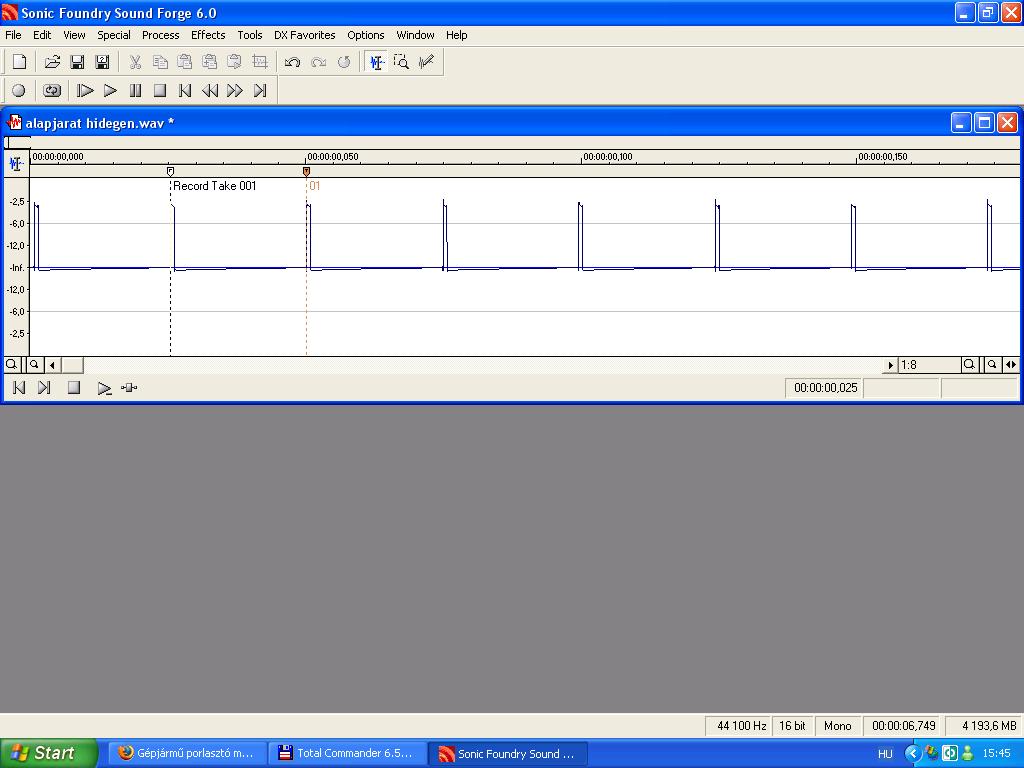Viewport: 1024px width, 768px height.
Task: Click the 44 100 Hz sample rate status
Action: (741, 726)
